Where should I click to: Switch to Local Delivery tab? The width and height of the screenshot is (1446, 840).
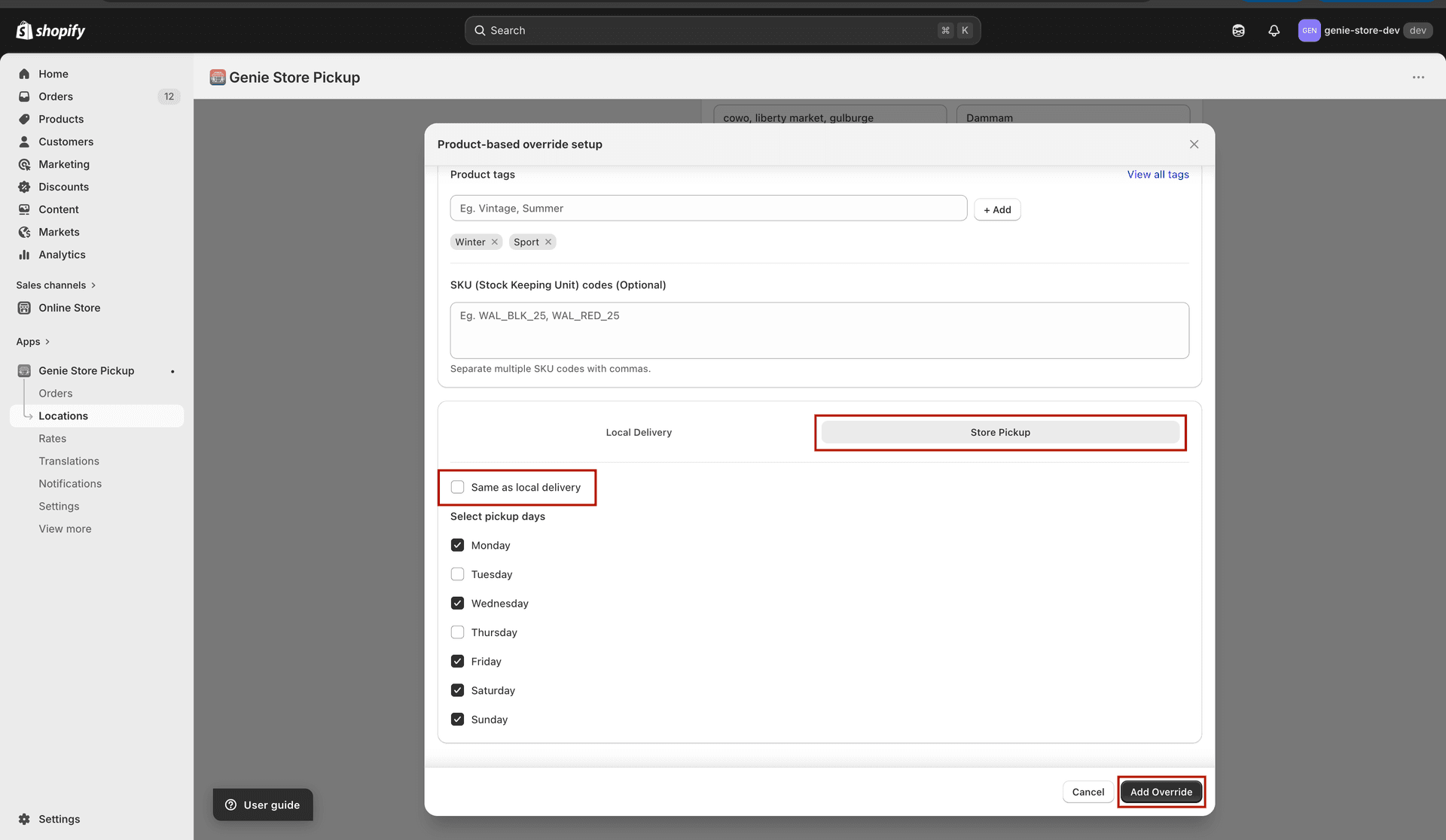coord(639,433)
